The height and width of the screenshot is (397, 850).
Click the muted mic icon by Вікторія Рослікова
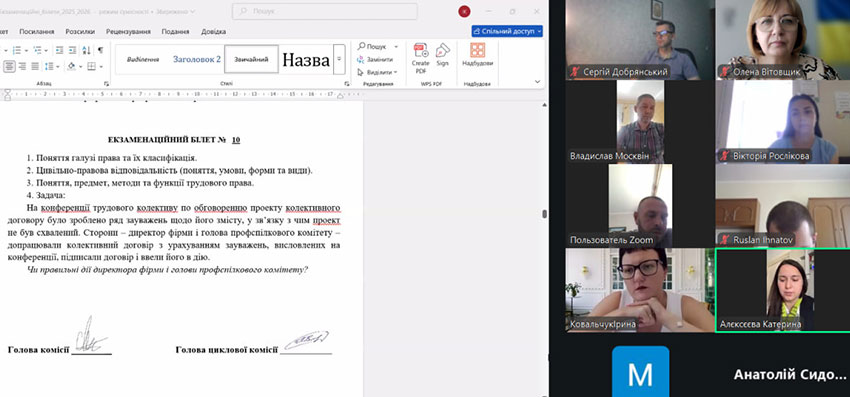click(x=724, y=156)
